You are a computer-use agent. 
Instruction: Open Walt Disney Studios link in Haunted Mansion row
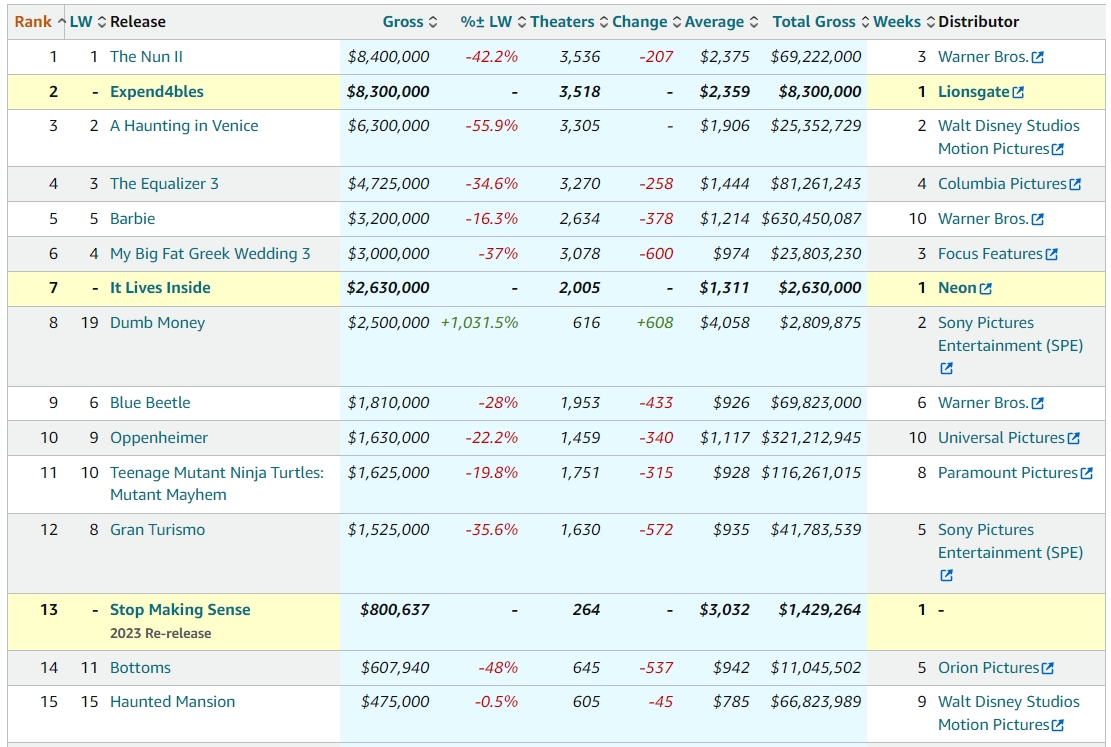tap(1009, 713)
